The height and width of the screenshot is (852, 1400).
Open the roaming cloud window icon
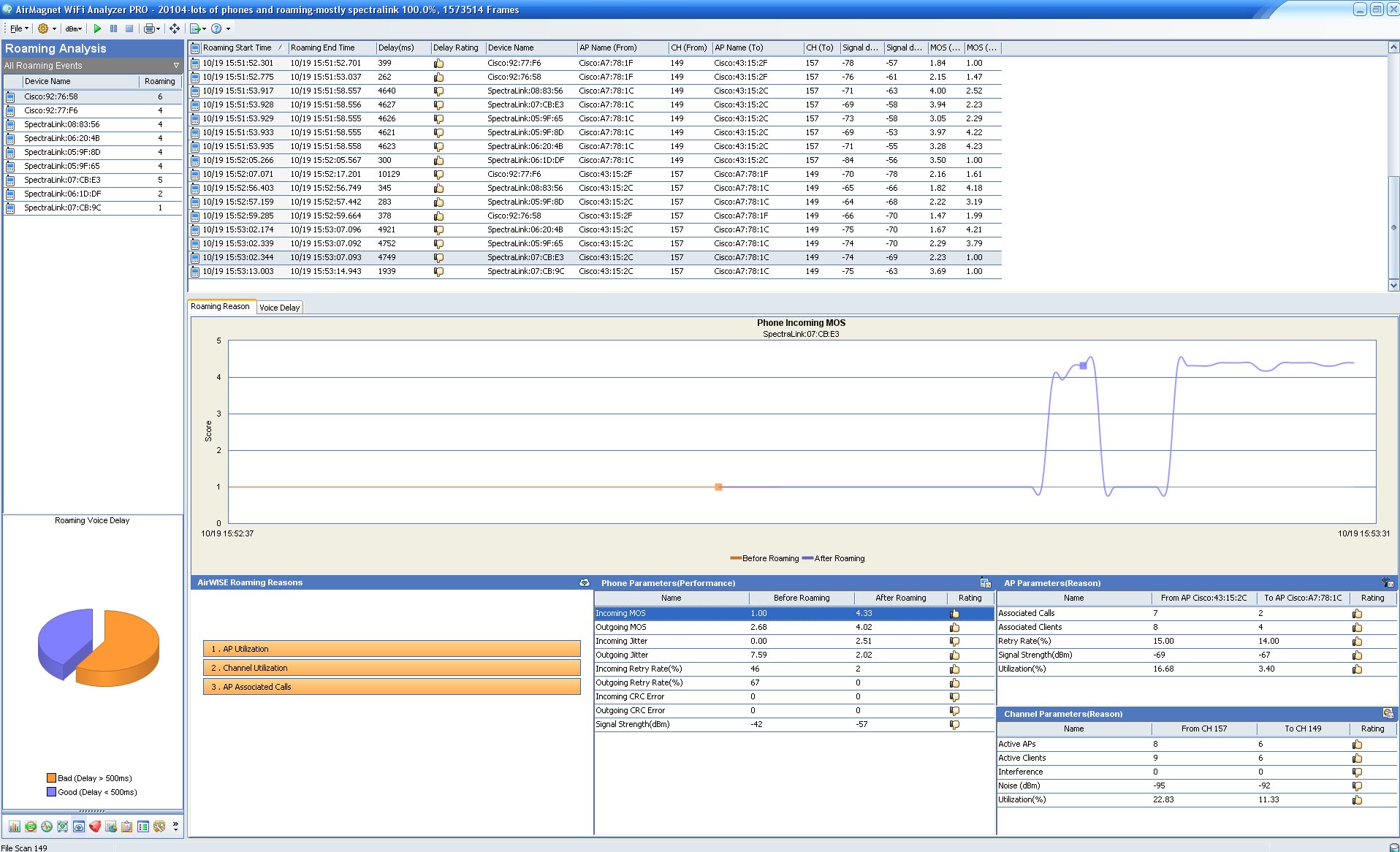point(79,826)
